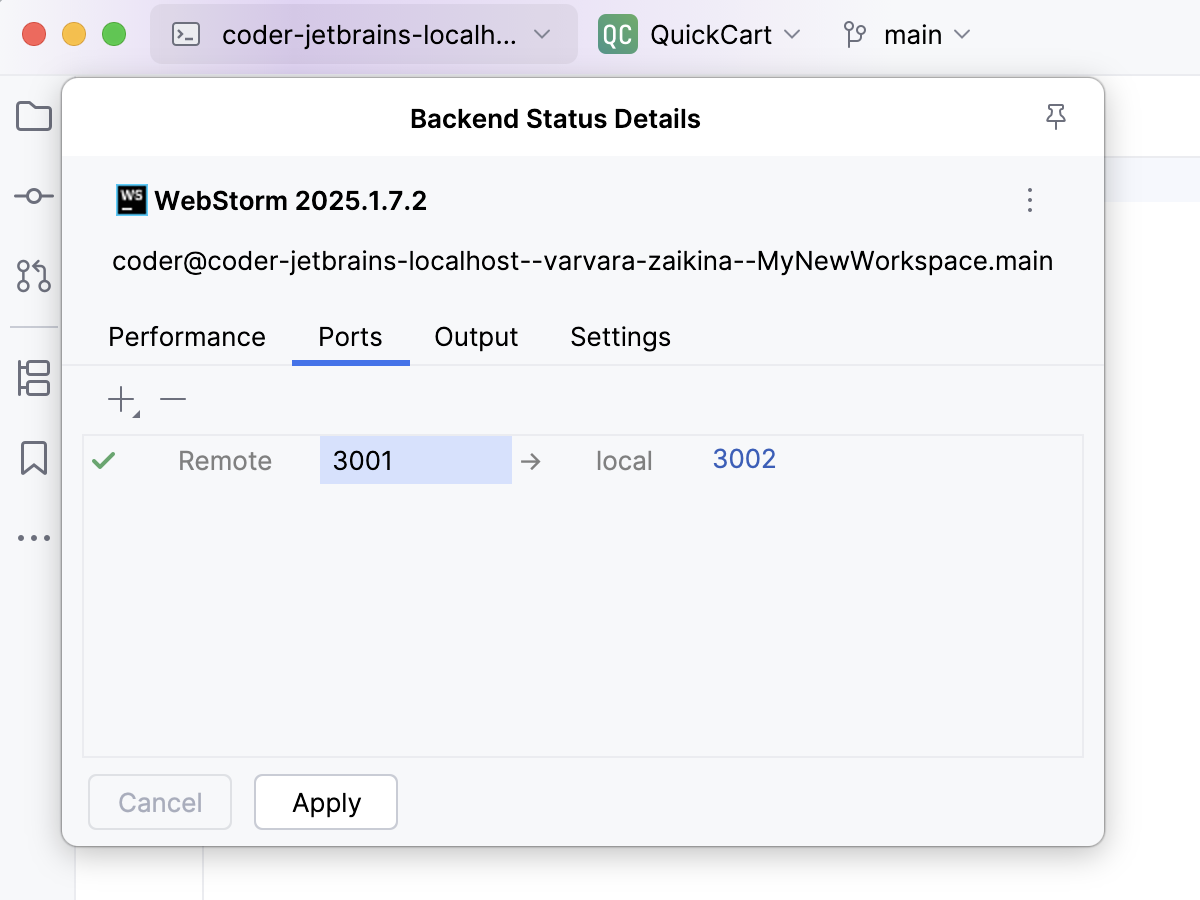The height and width of the screenshot is (900, 1200).
Task: Click the macOS yellow minimize button
Action: pos(74,35)
